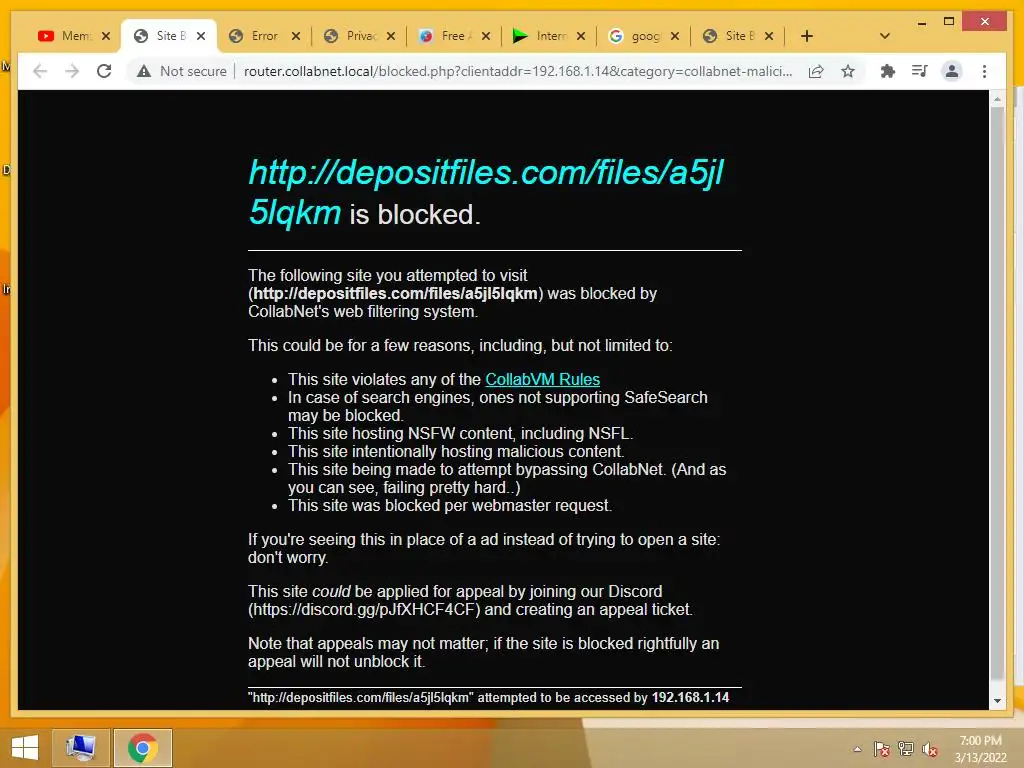Switch to the Error tab
Image resolution: width=1024 pixels, height=768 pixels.
263,36
